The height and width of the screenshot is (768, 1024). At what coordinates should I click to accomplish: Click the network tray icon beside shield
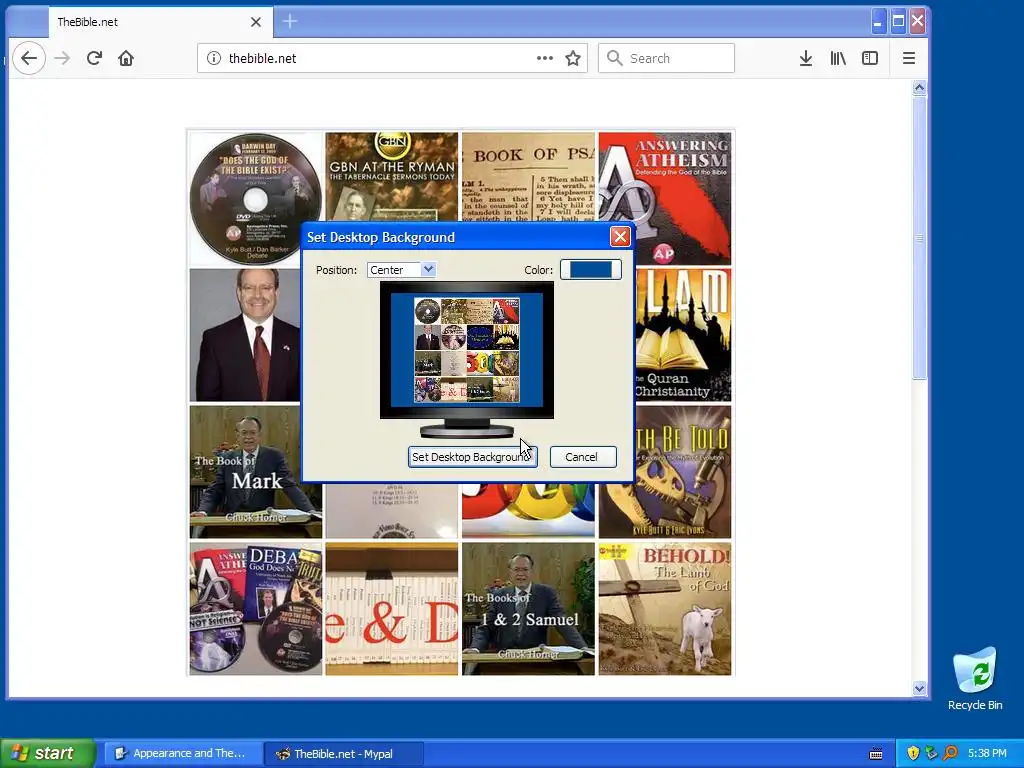point(931,753)
